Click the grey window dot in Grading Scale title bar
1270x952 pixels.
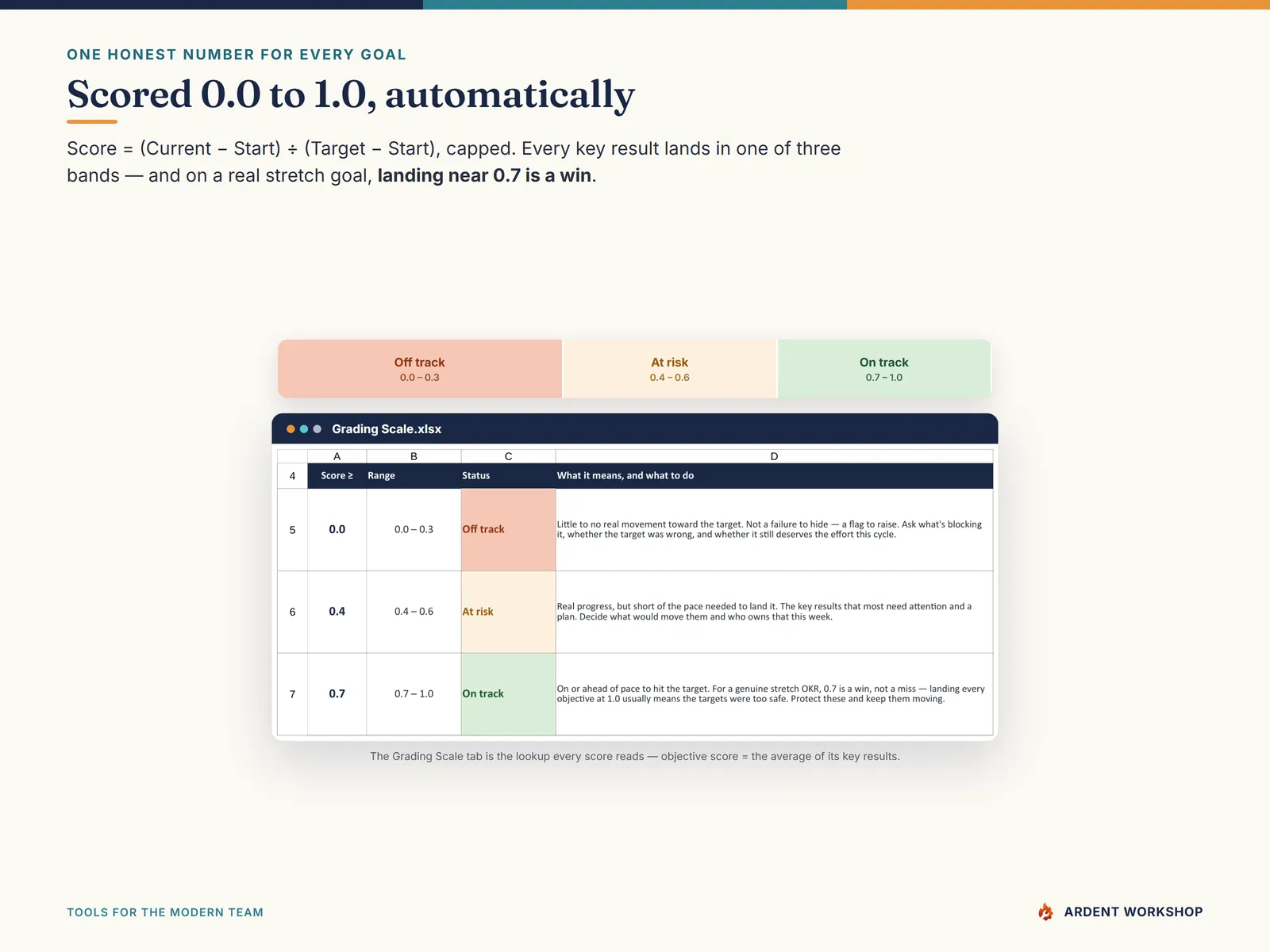click(317, 429)
